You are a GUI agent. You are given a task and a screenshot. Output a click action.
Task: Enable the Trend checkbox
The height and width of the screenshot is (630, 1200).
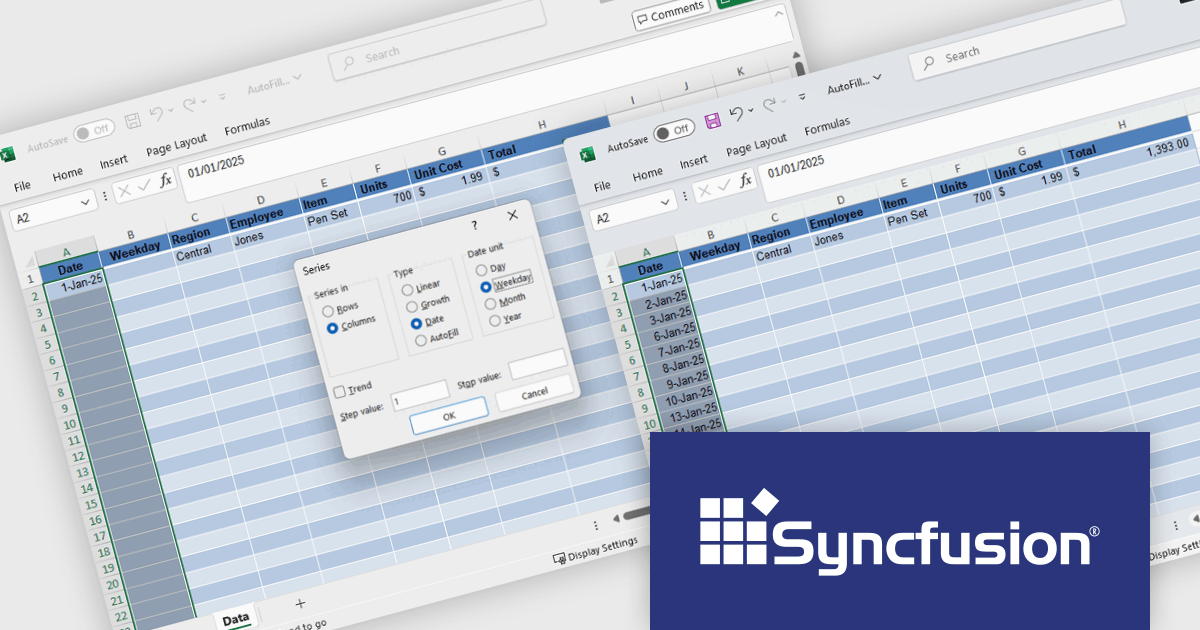tap(340, 392)
